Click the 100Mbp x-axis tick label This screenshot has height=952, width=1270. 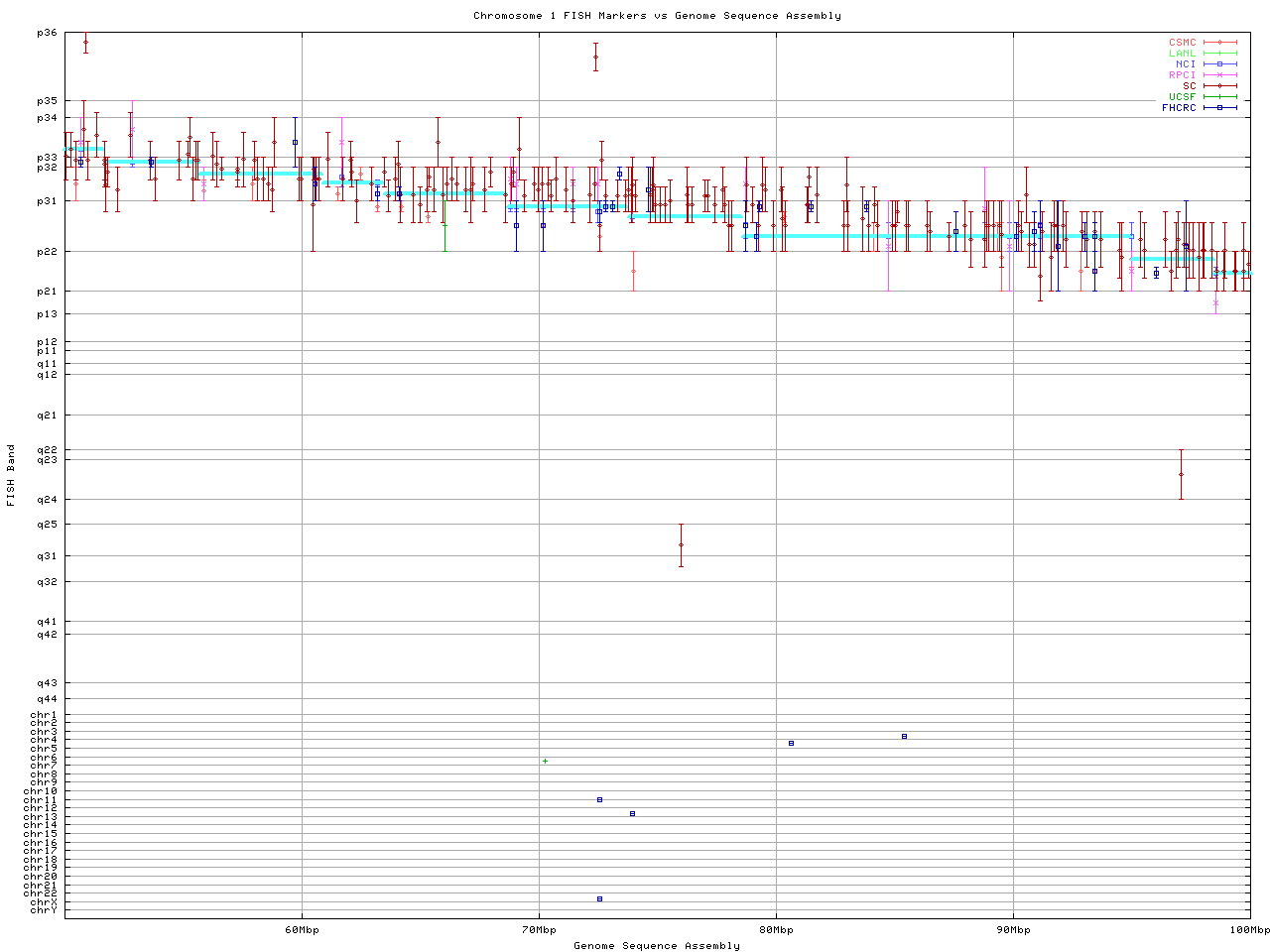click(x=1249, y=930)
